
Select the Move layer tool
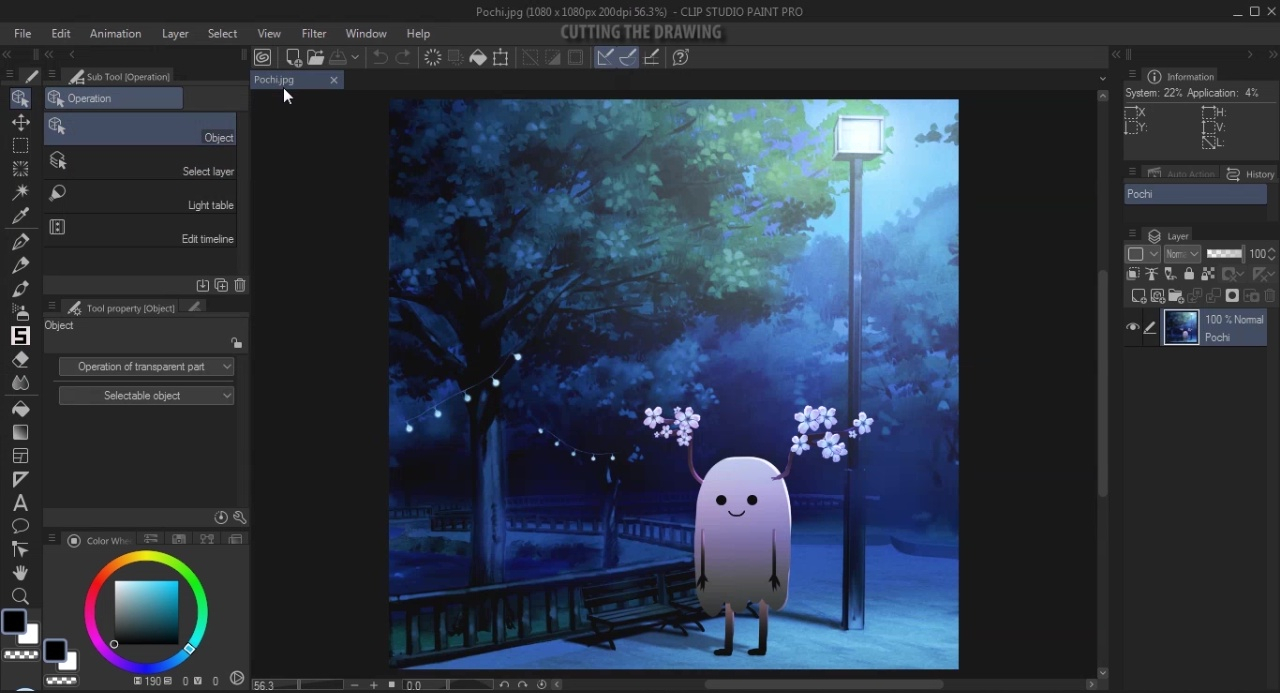click(20, 122)
